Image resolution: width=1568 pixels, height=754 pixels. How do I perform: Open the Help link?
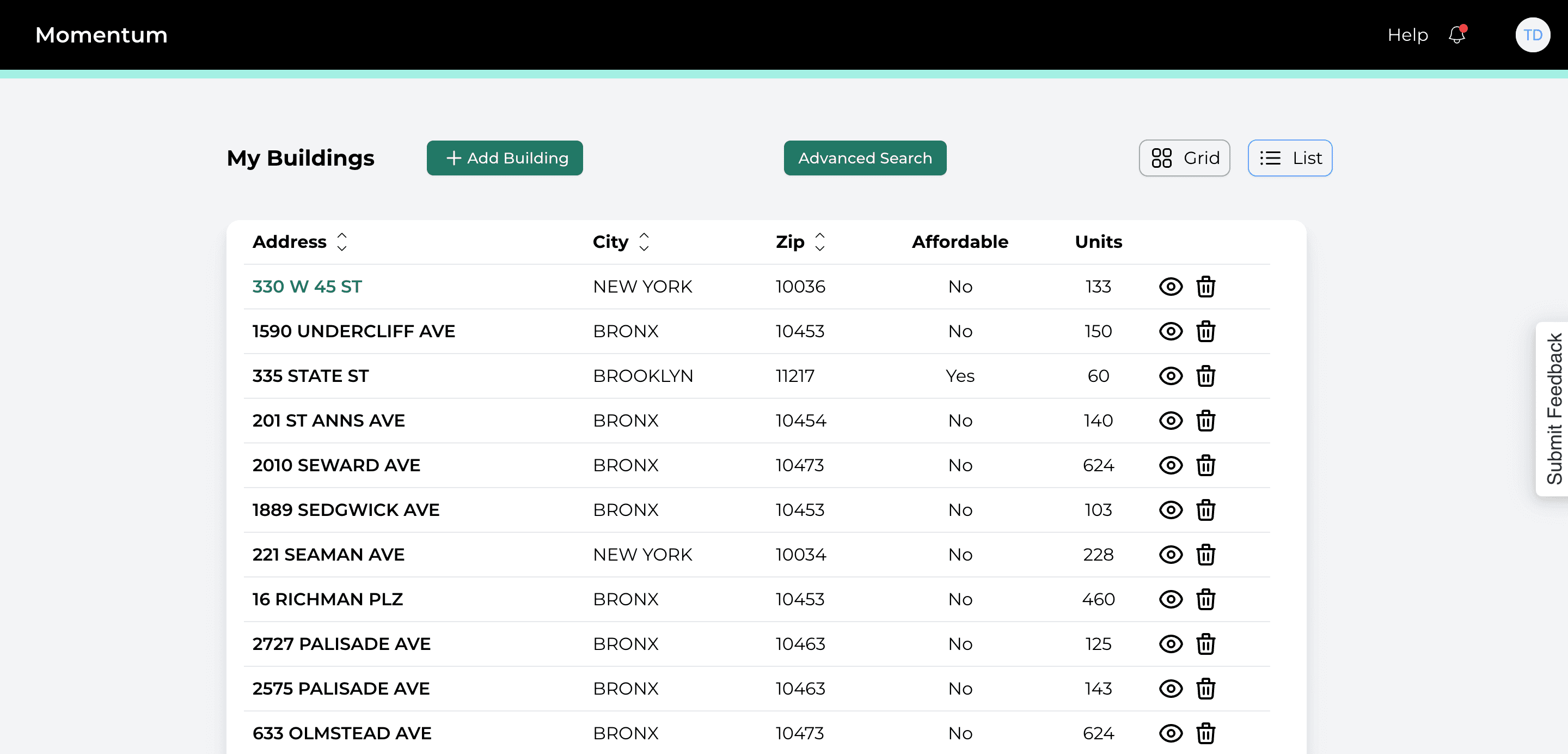coord(1407,35)
